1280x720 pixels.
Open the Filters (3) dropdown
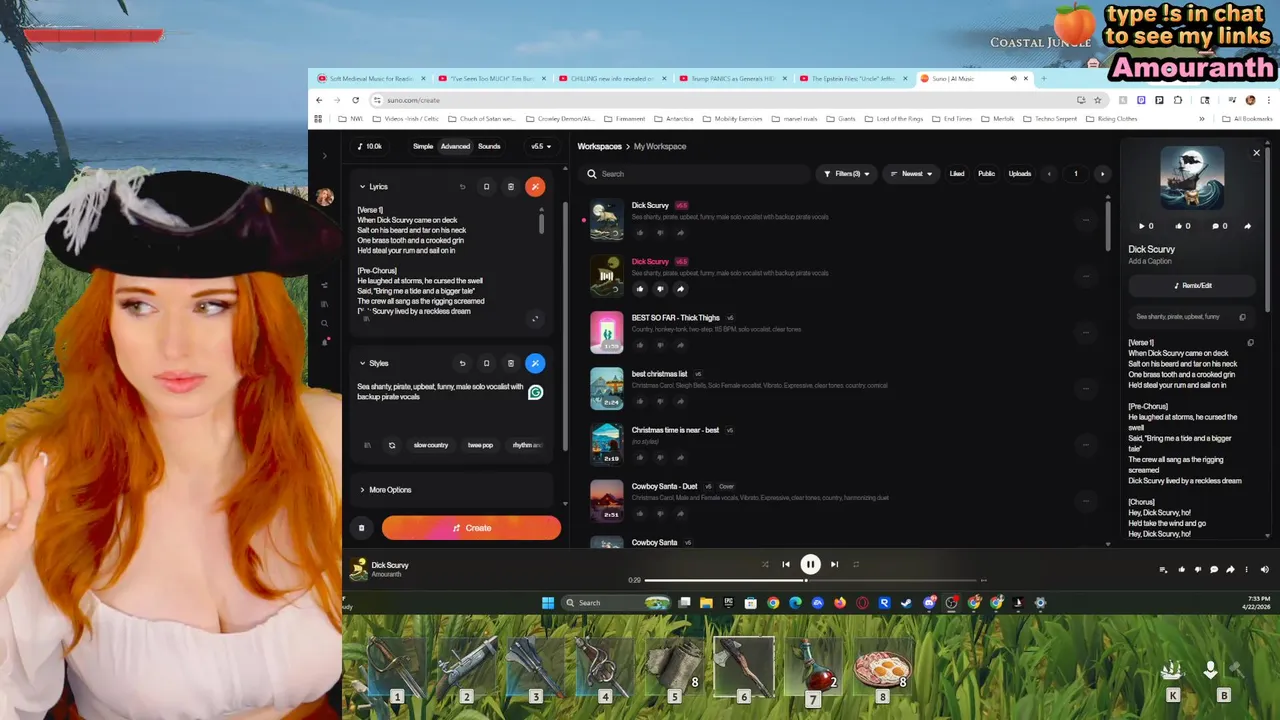pos(846,174)
